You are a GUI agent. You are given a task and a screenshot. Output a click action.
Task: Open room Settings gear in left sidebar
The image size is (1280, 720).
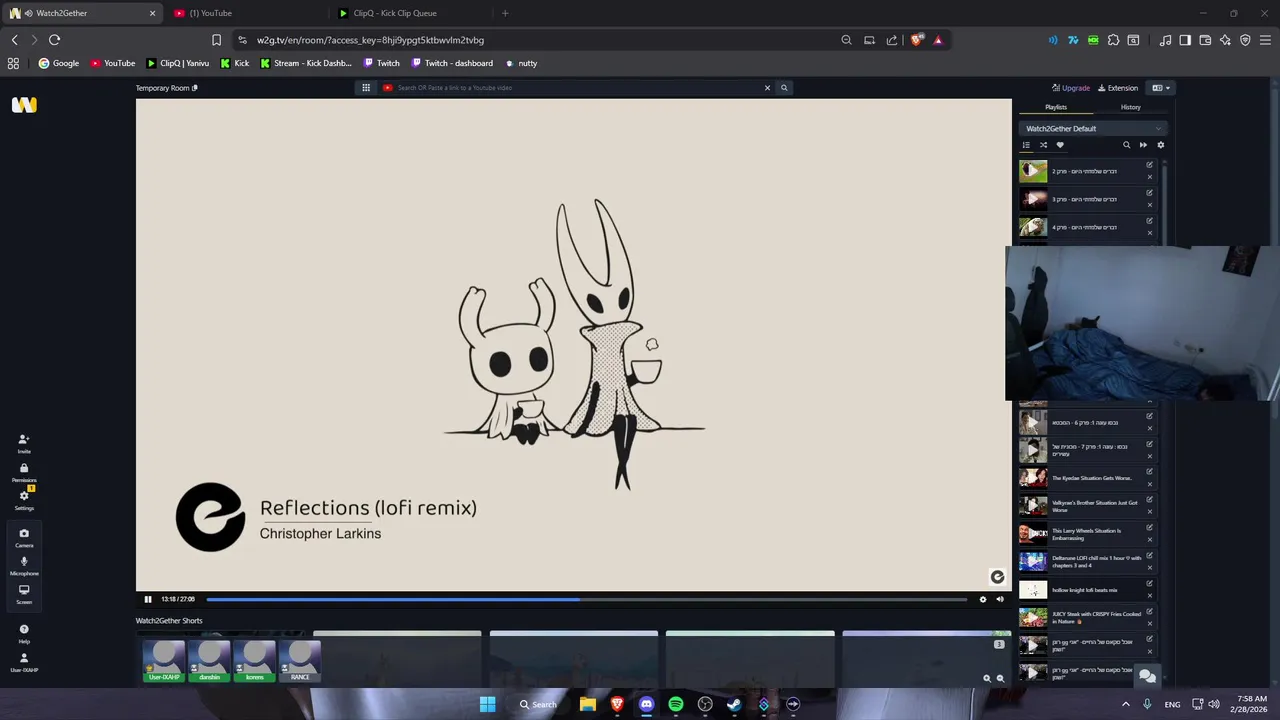(24, 500)
